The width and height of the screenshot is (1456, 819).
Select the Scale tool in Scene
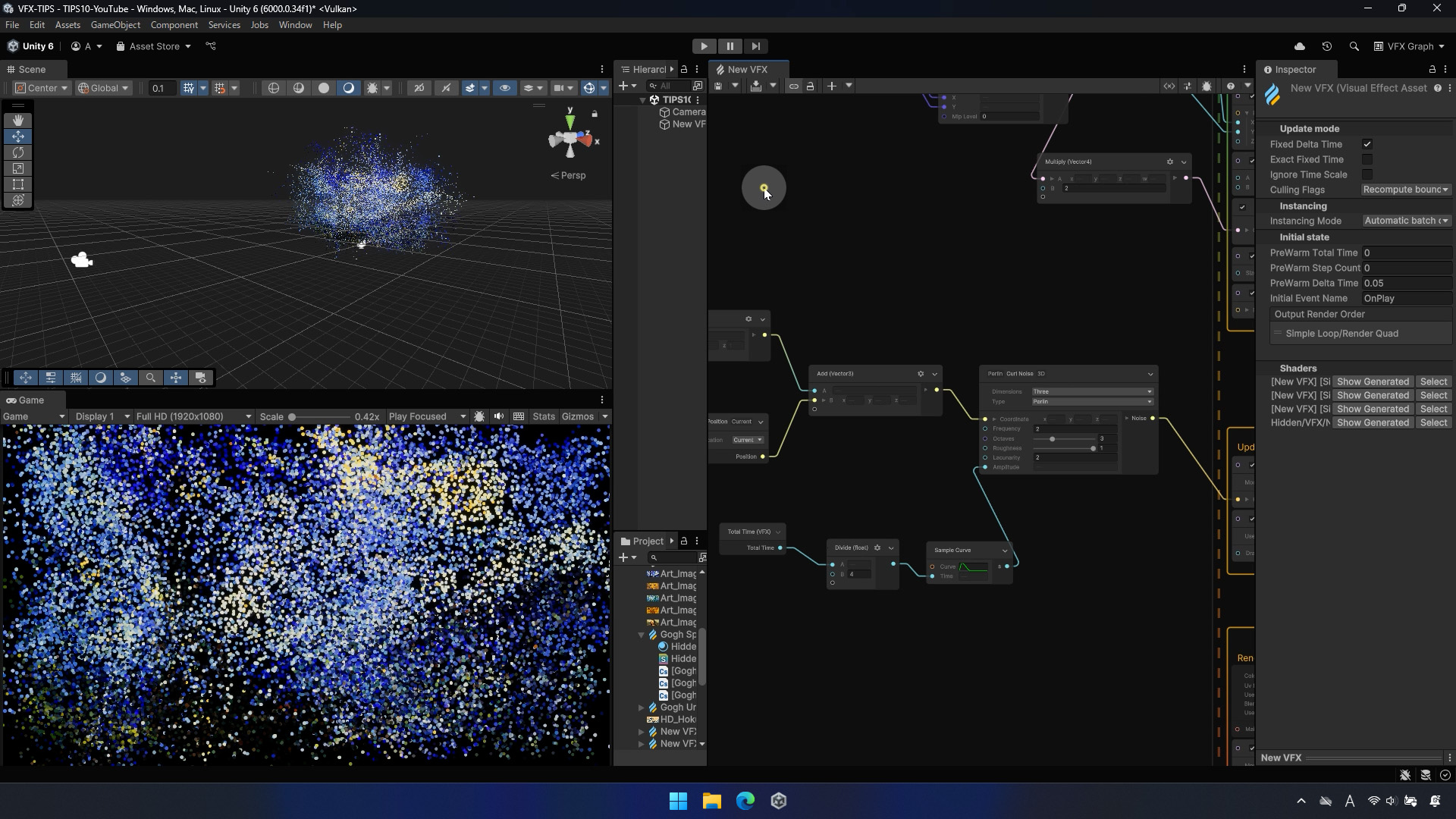18,168
